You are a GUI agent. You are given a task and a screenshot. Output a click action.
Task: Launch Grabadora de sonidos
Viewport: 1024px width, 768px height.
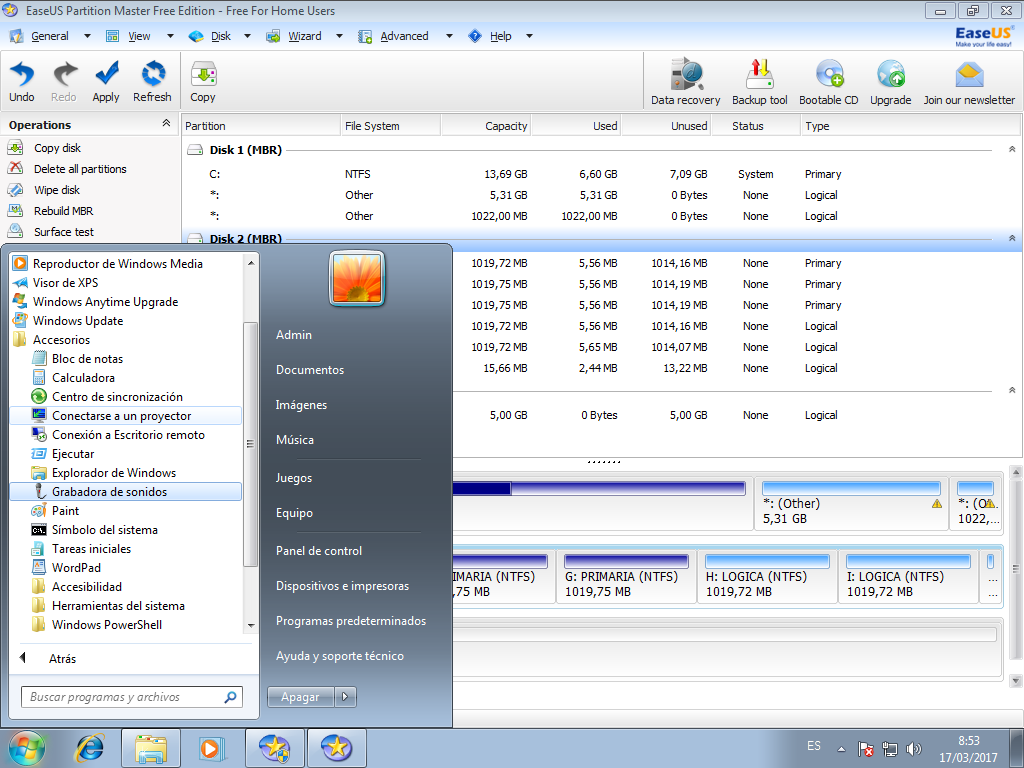[x=125, y=492]
